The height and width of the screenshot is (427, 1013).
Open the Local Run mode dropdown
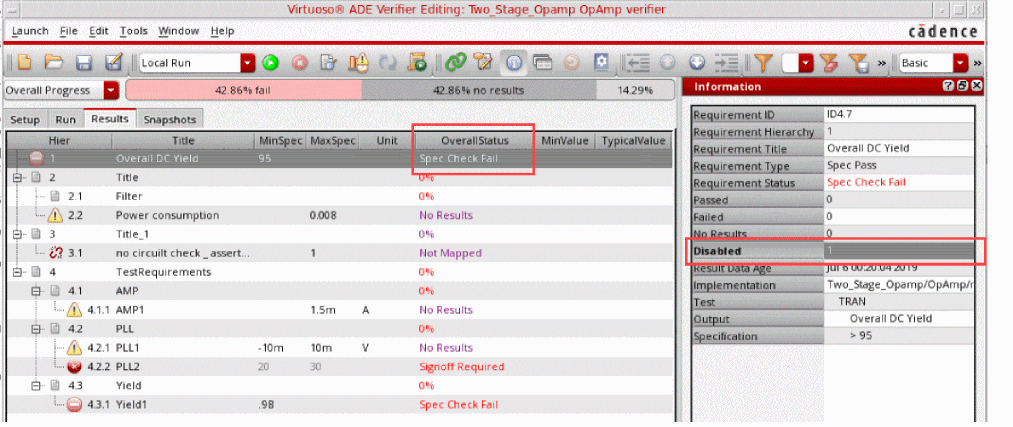pos(248,63)
